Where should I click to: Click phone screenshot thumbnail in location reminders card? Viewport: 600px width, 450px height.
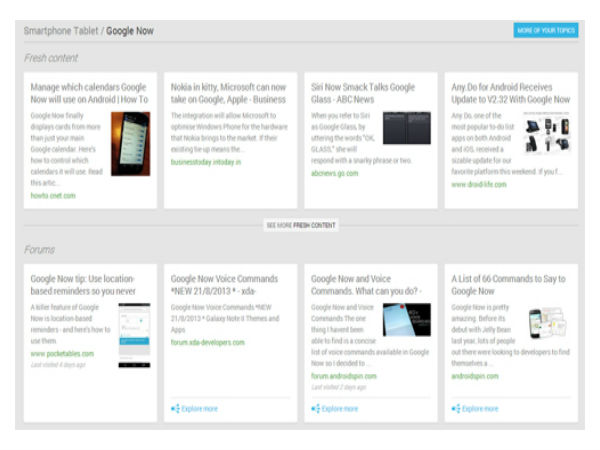(134, 335)
